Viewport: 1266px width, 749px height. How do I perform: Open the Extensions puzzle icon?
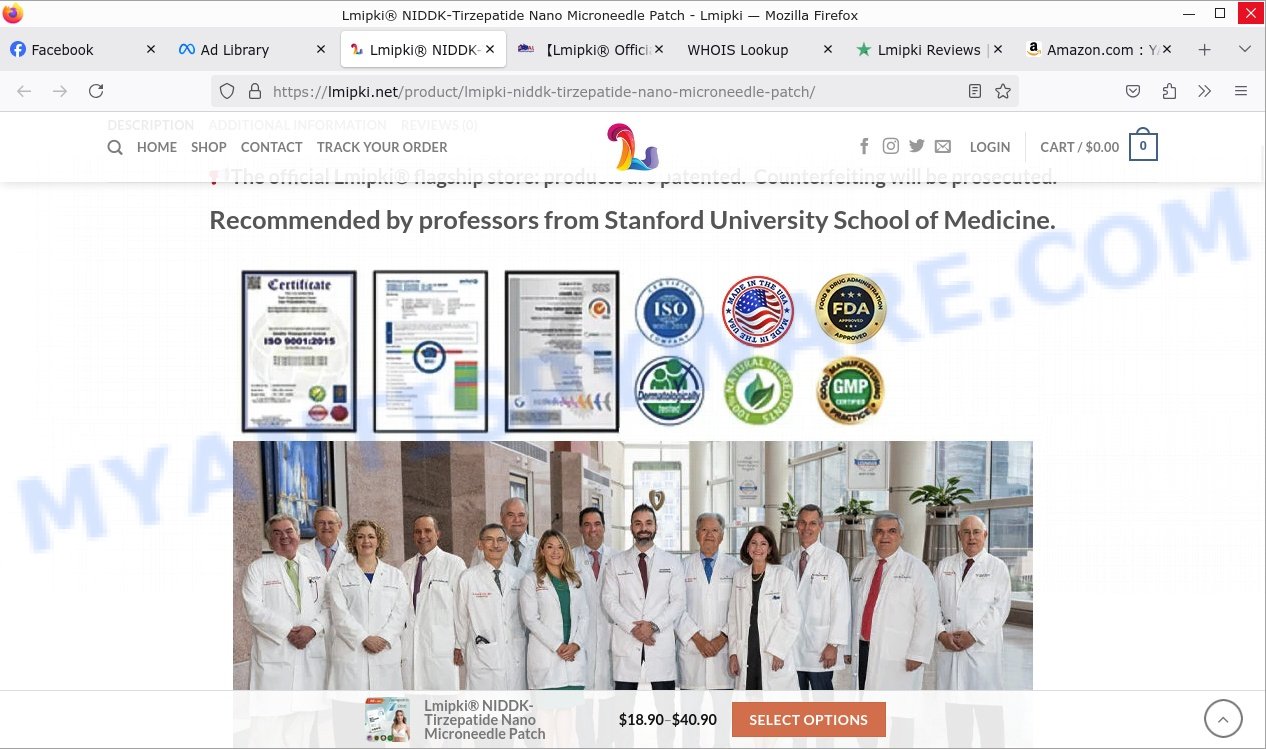pos(1169,91)
